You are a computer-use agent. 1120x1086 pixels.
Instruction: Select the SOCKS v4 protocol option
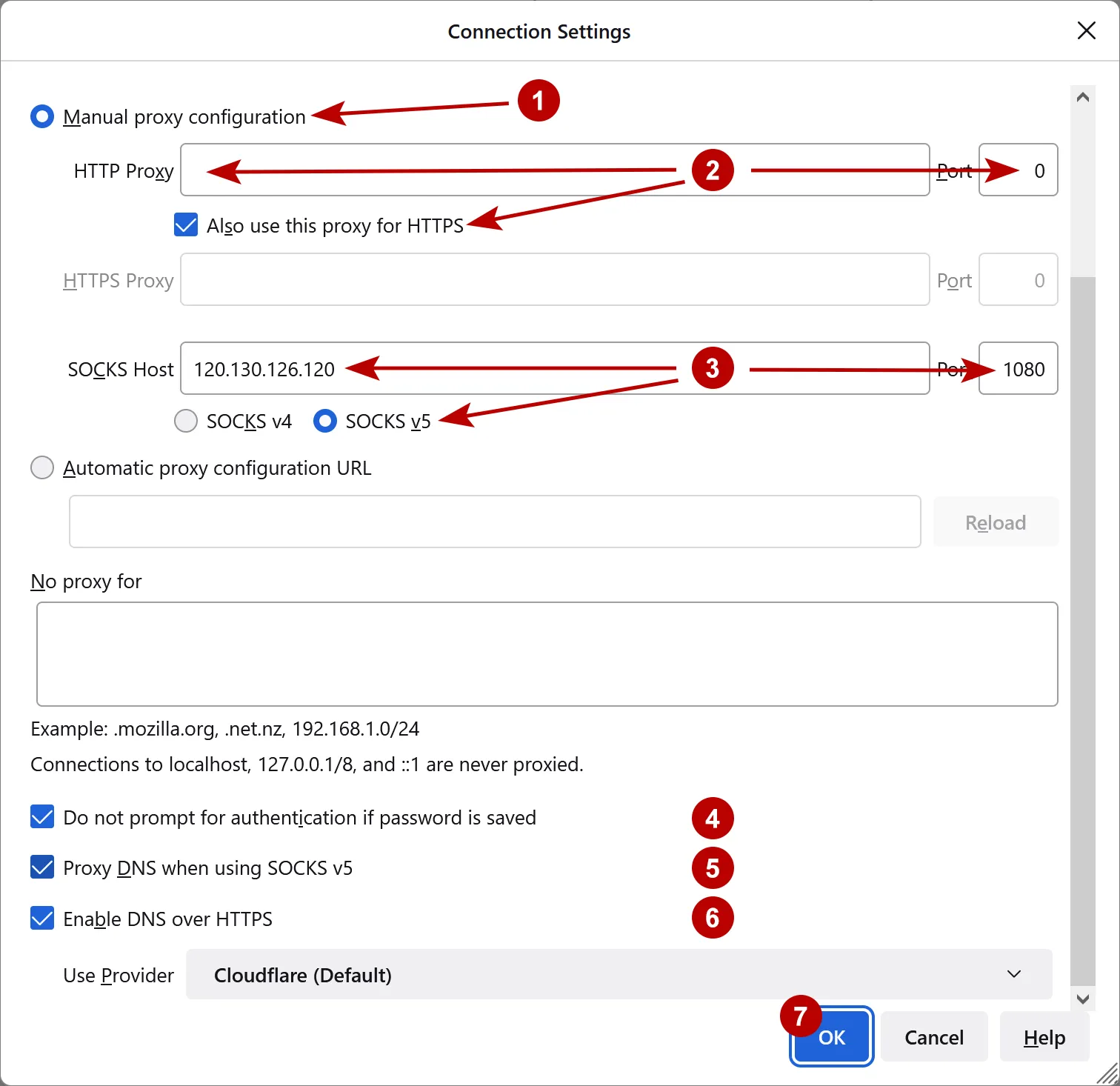pyautogui.click(x=185, y=421)
